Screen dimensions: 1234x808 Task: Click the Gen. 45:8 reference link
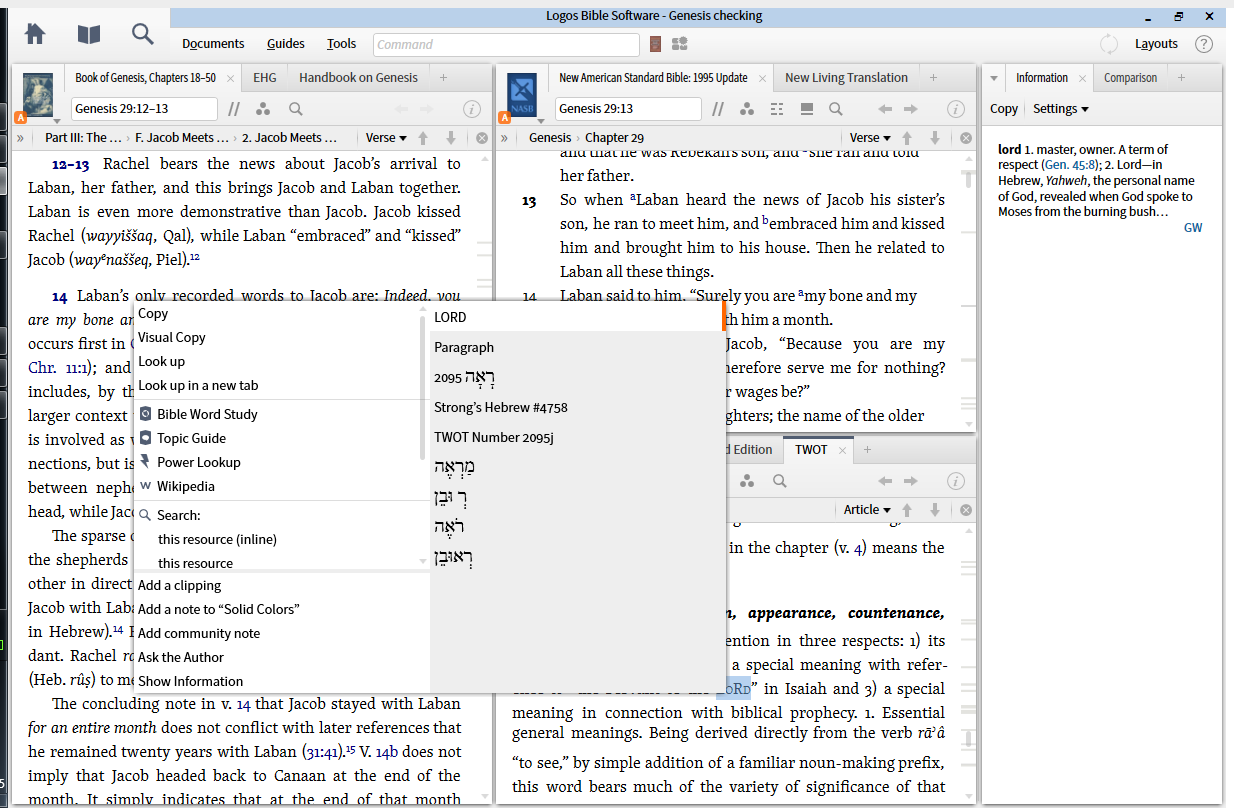(x=1068, y=164)
